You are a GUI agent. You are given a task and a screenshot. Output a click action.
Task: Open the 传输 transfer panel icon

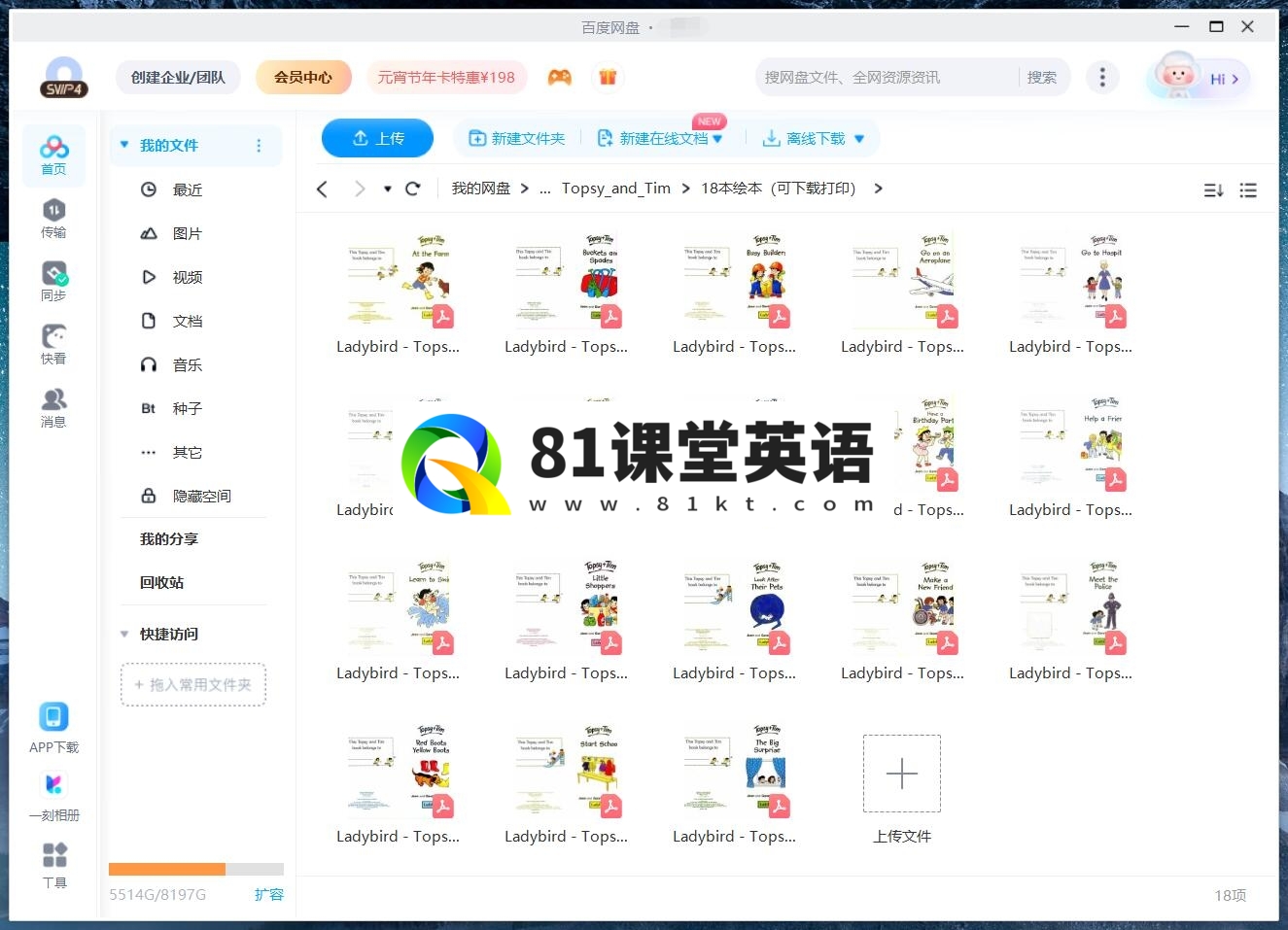[53, 219]
